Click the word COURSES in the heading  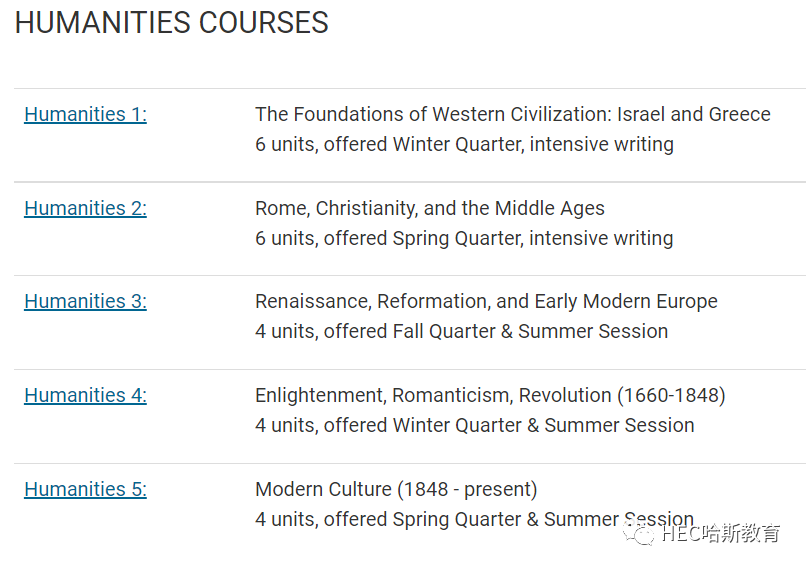coord(264,23)
